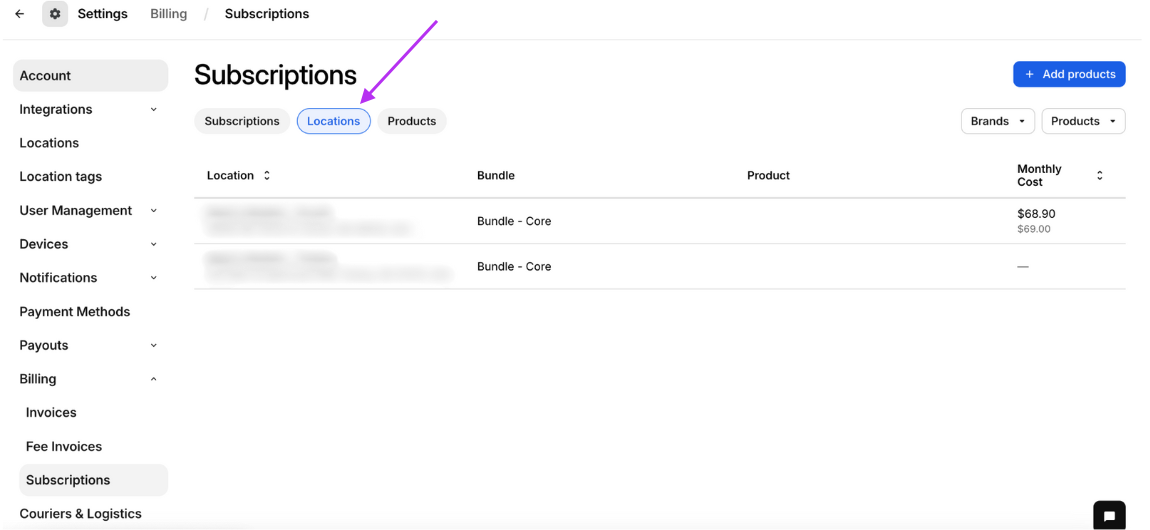Click the Settings gear icon
Image resolution: width=1150 pixels, height=530 pixels.
coord(55,14)
